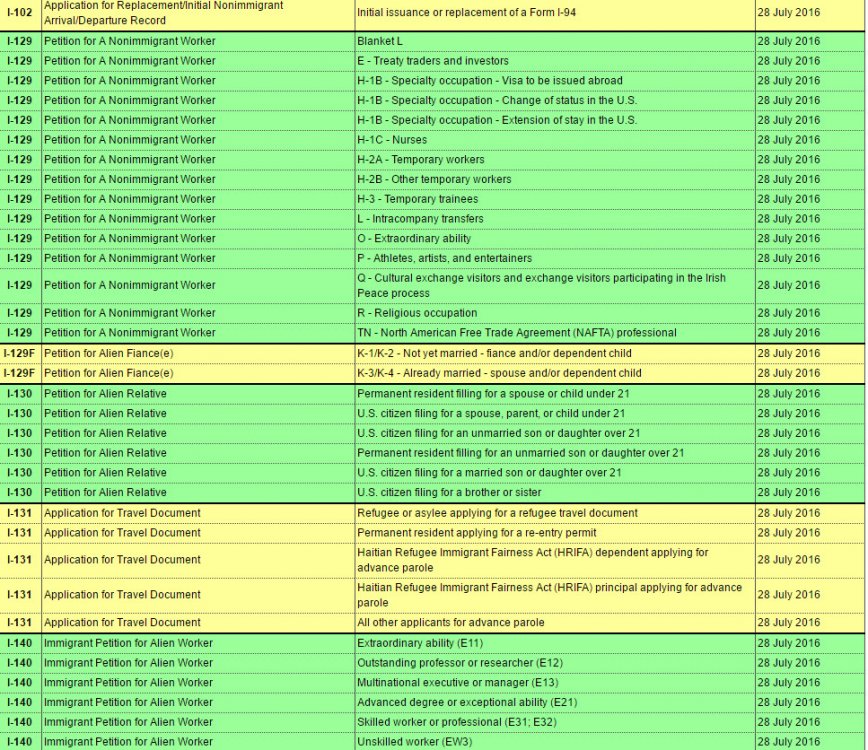The height and width of the screenshot is (750, 868).
Task: Click 'H-1B - Change of status in the U.S.' cell
Action: click(x=555, y=101)
